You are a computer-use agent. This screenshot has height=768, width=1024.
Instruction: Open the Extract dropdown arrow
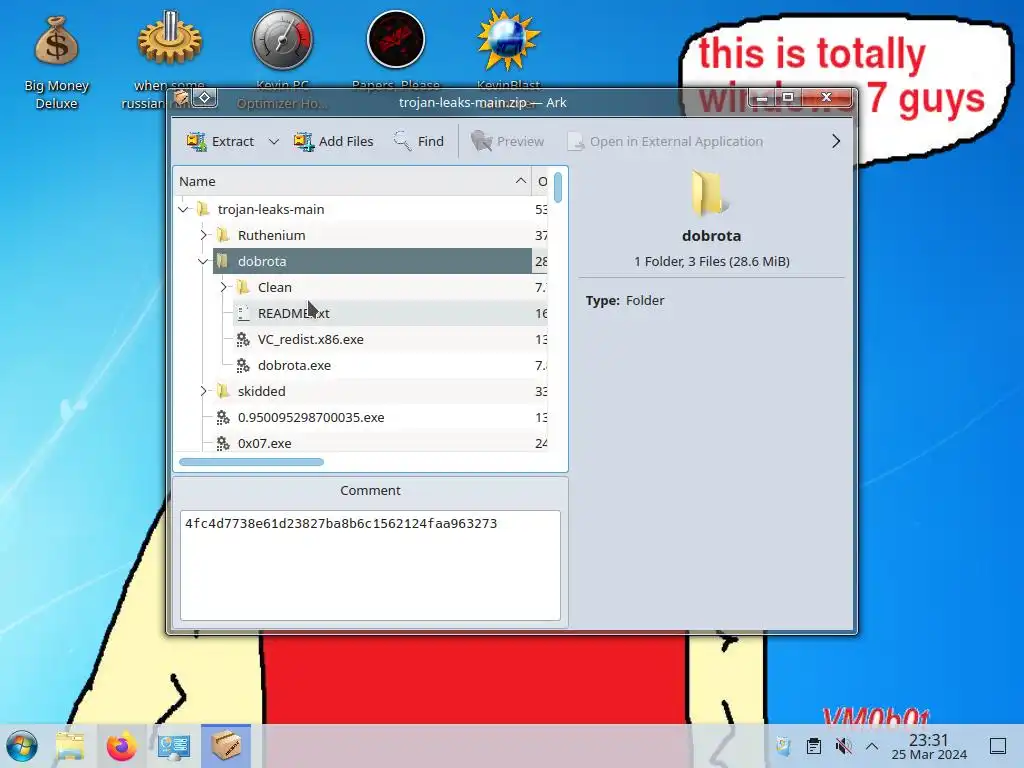click(274, 141)
